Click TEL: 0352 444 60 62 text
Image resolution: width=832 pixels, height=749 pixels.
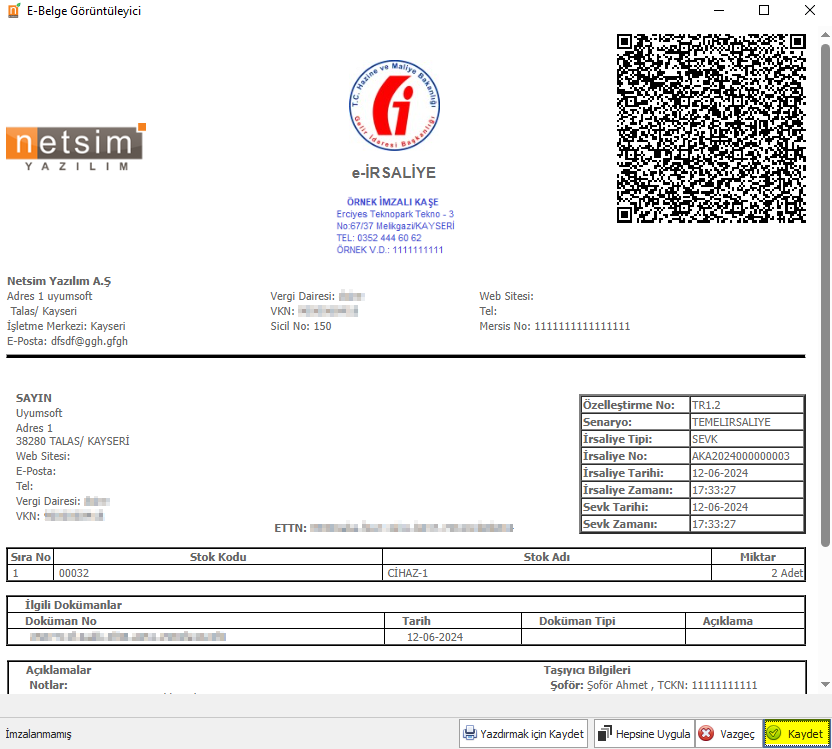click(x=379, y=238)
